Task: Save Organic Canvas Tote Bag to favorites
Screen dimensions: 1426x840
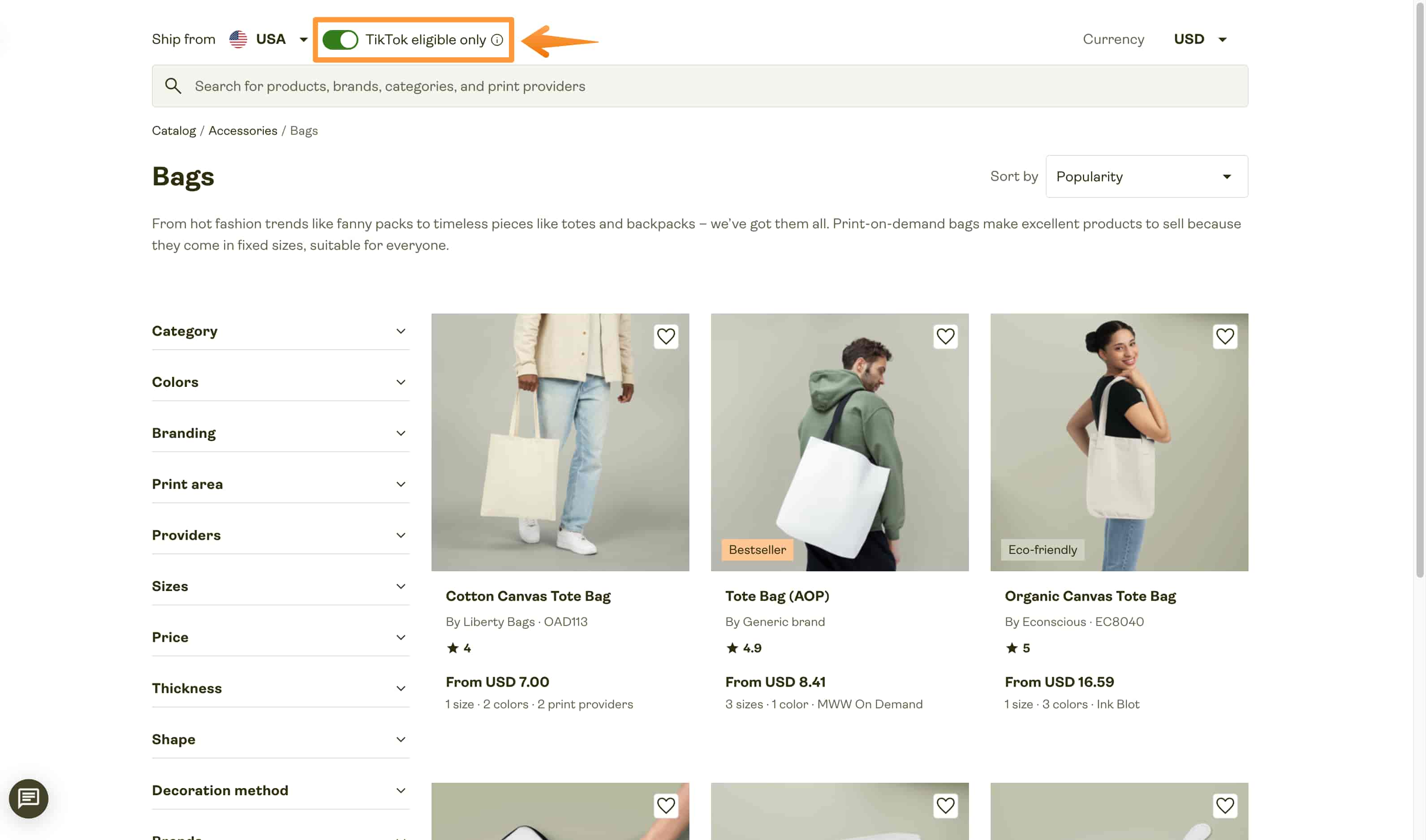Action: tap(1224, 336)
